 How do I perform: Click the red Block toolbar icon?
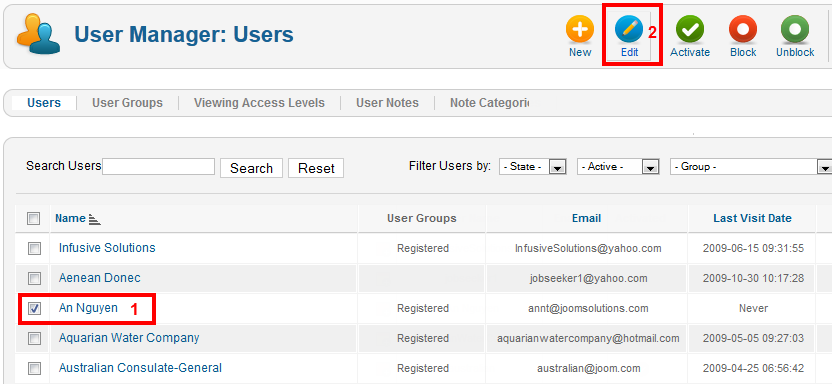tap(743, 29)
